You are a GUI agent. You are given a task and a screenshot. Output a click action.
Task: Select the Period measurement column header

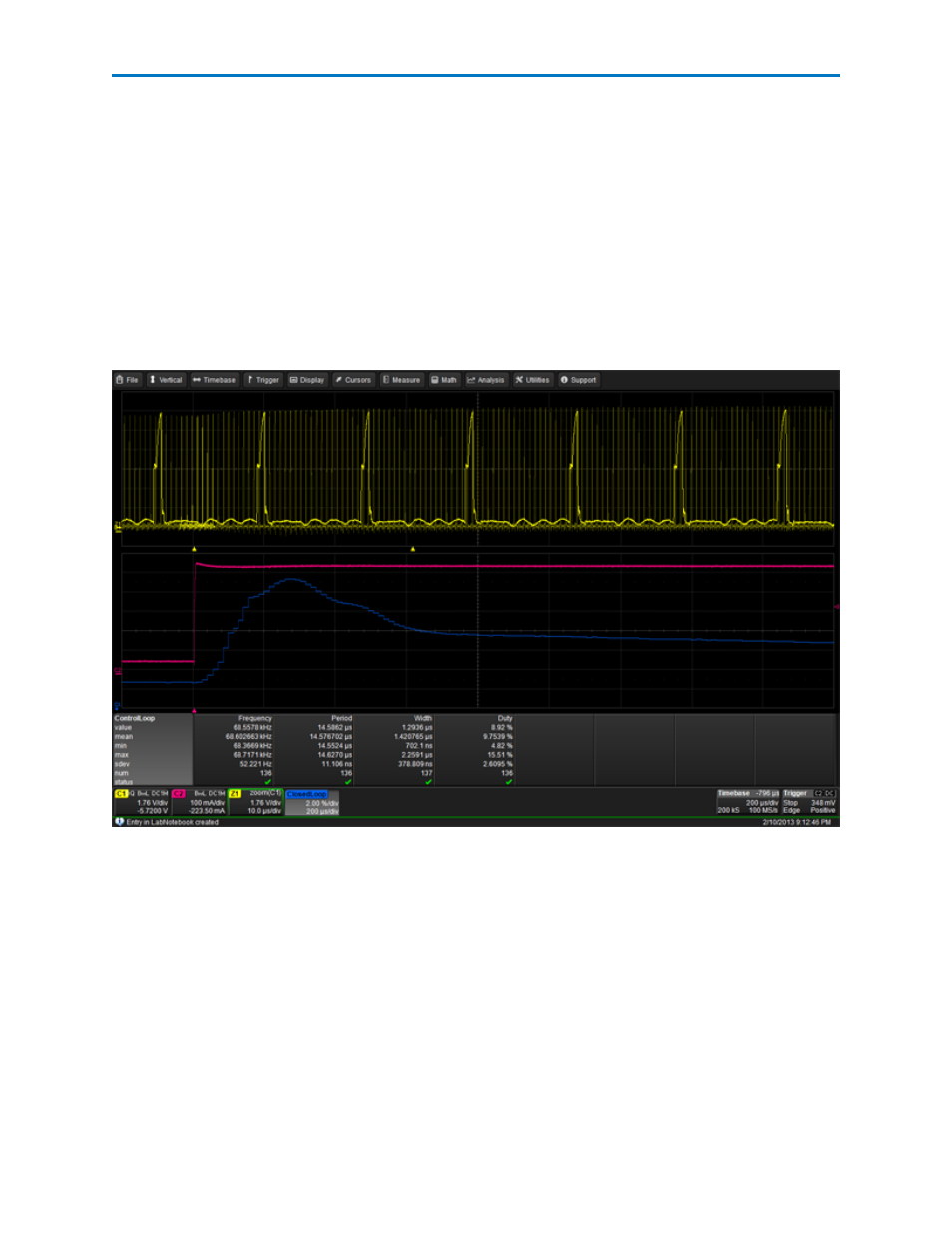coord(341,718)
